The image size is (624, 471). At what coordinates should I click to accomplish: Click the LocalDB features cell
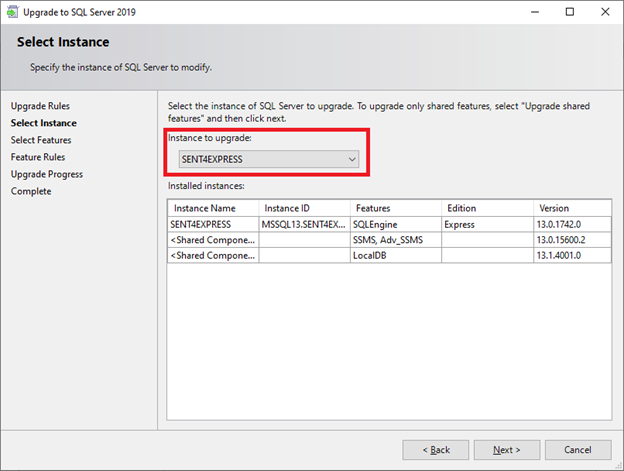(x=396, y=255)
